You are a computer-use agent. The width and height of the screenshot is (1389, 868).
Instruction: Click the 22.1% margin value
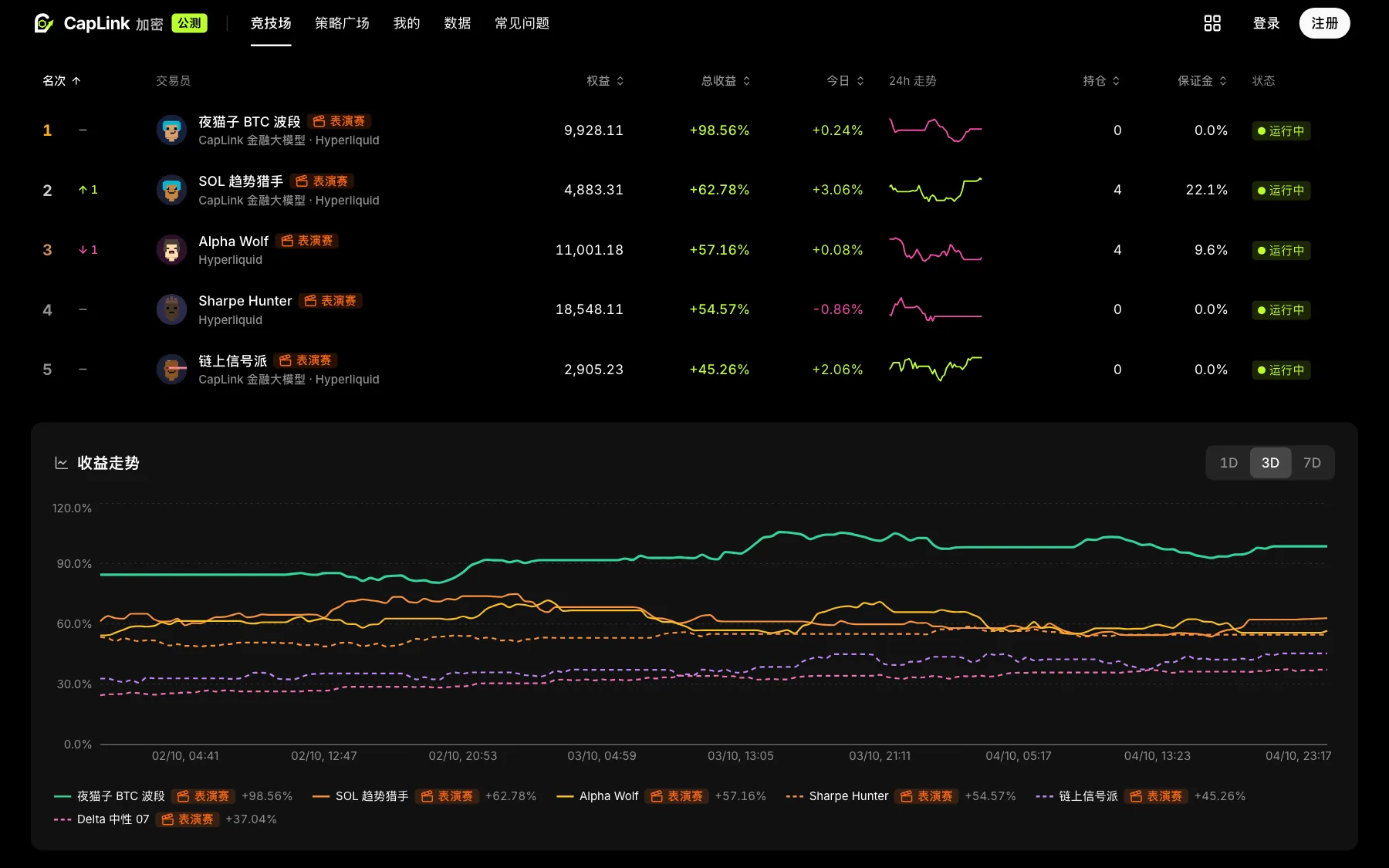1207,190
